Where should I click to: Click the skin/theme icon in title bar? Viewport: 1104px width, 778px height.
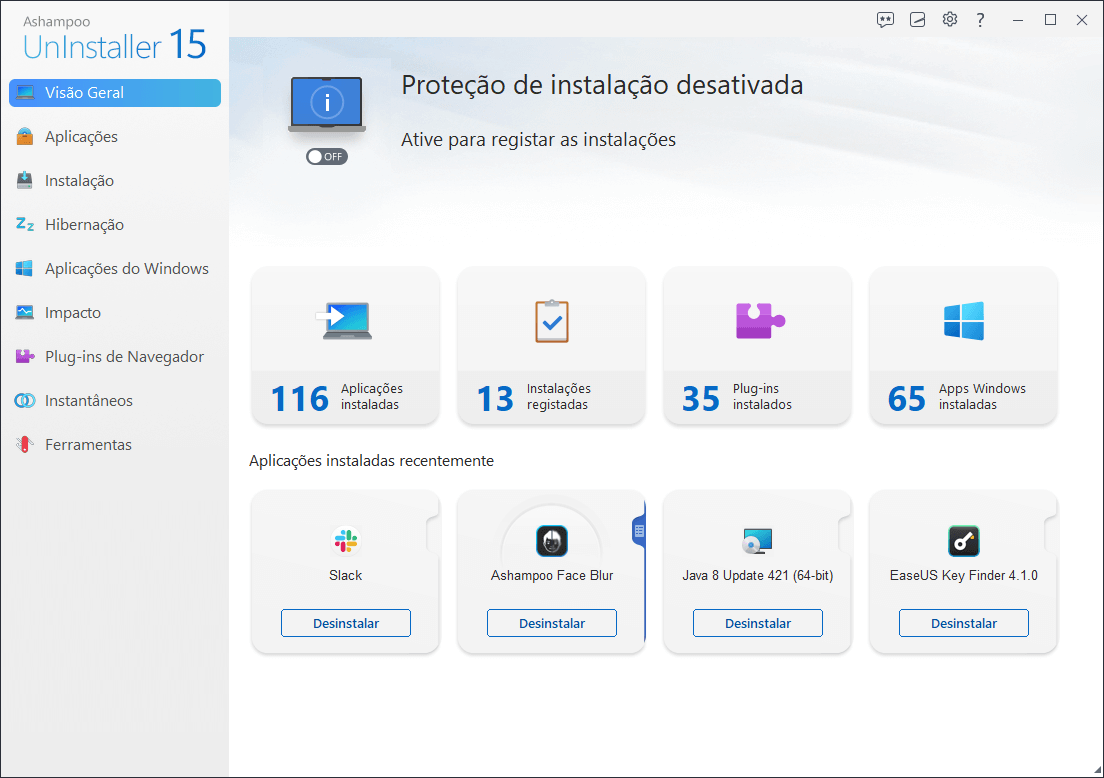tap(917, 20)
